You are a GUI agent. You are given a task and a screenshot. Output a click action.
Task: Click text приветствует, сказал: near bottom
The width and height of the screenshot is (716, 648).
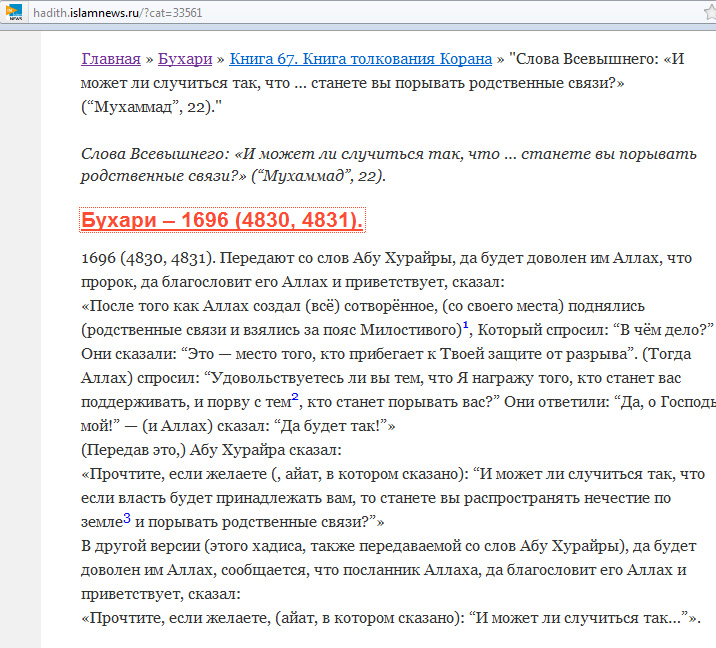pos(161,594)
